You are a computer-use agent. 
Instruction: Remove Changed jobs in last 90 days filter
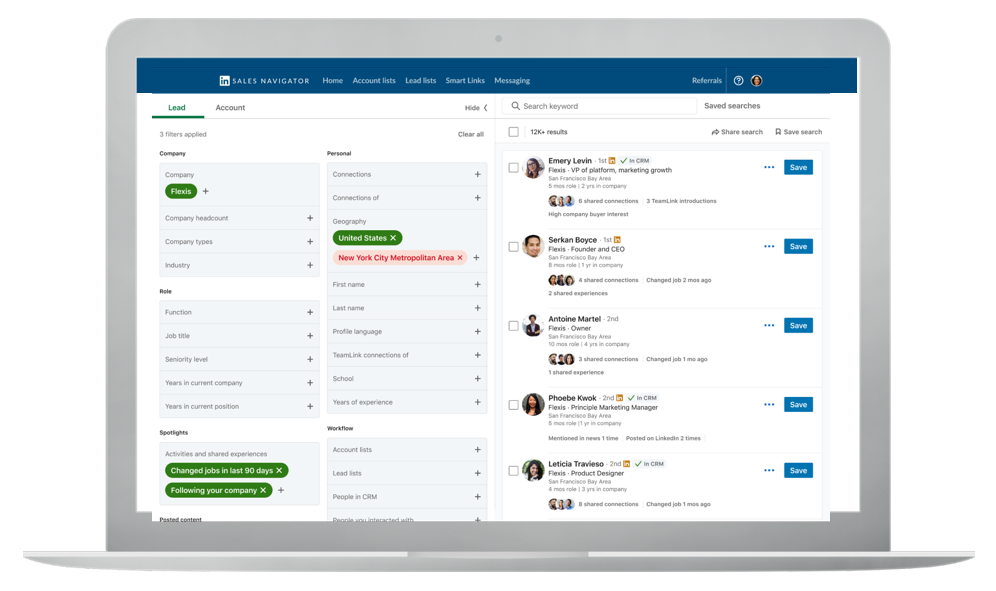(x=280, y=471)
